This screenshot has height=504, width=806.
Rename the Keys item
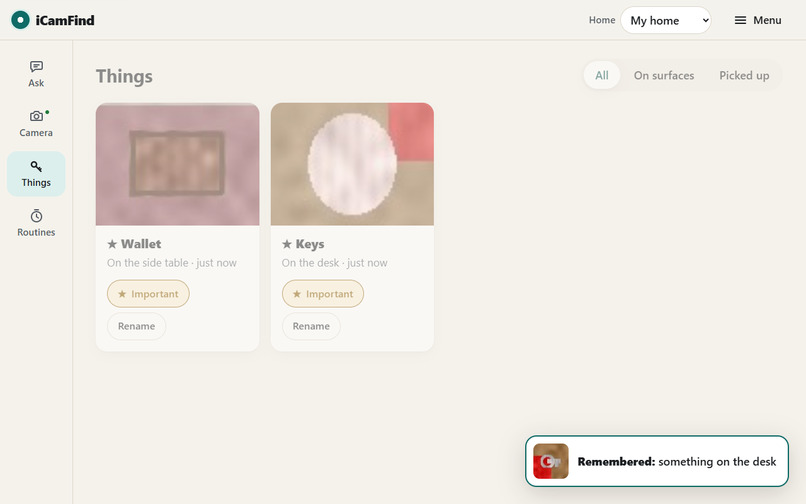[311, 326]
